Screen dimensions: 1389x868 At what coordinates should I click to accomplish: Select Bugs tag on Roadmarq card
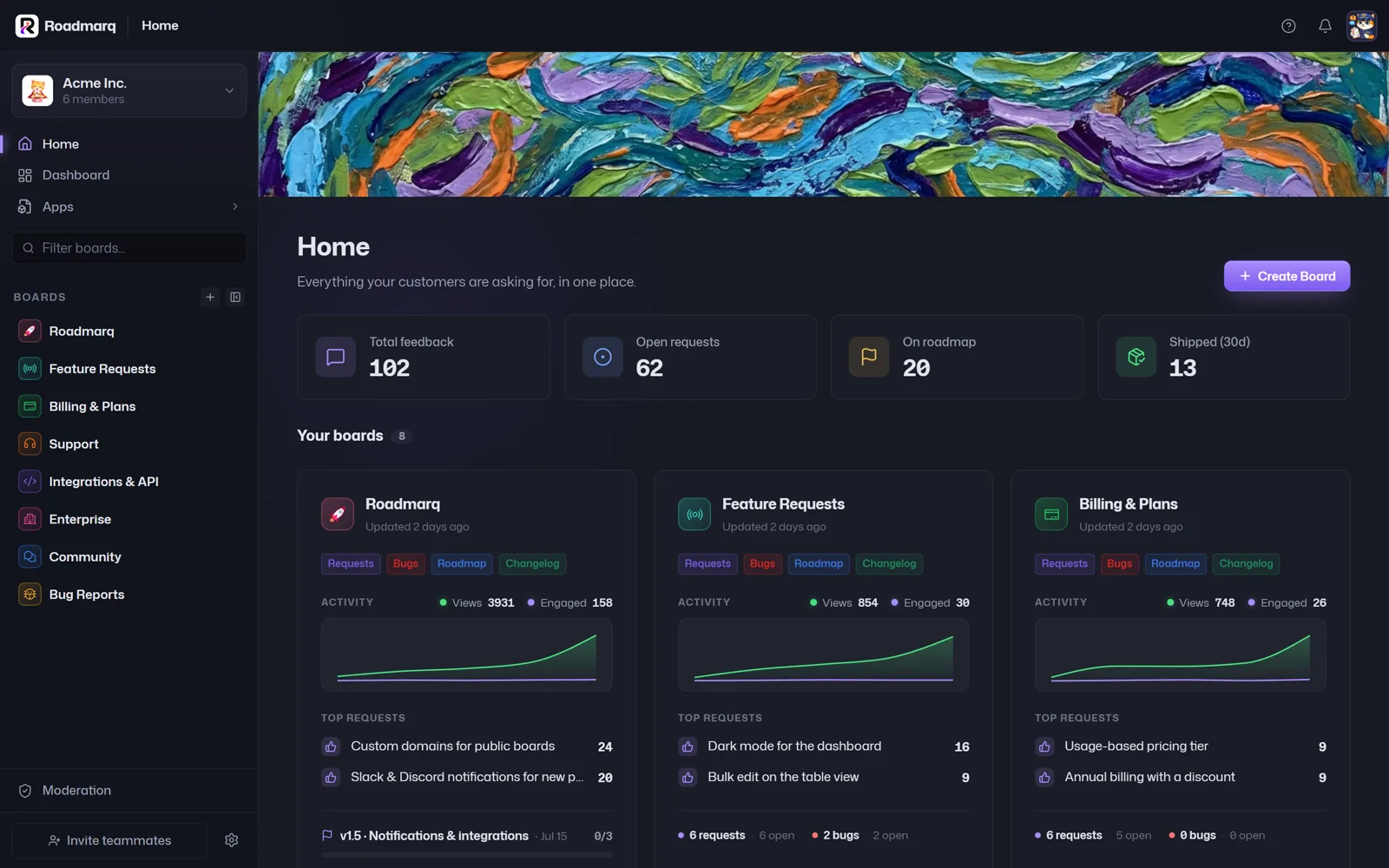click(405, 564)
